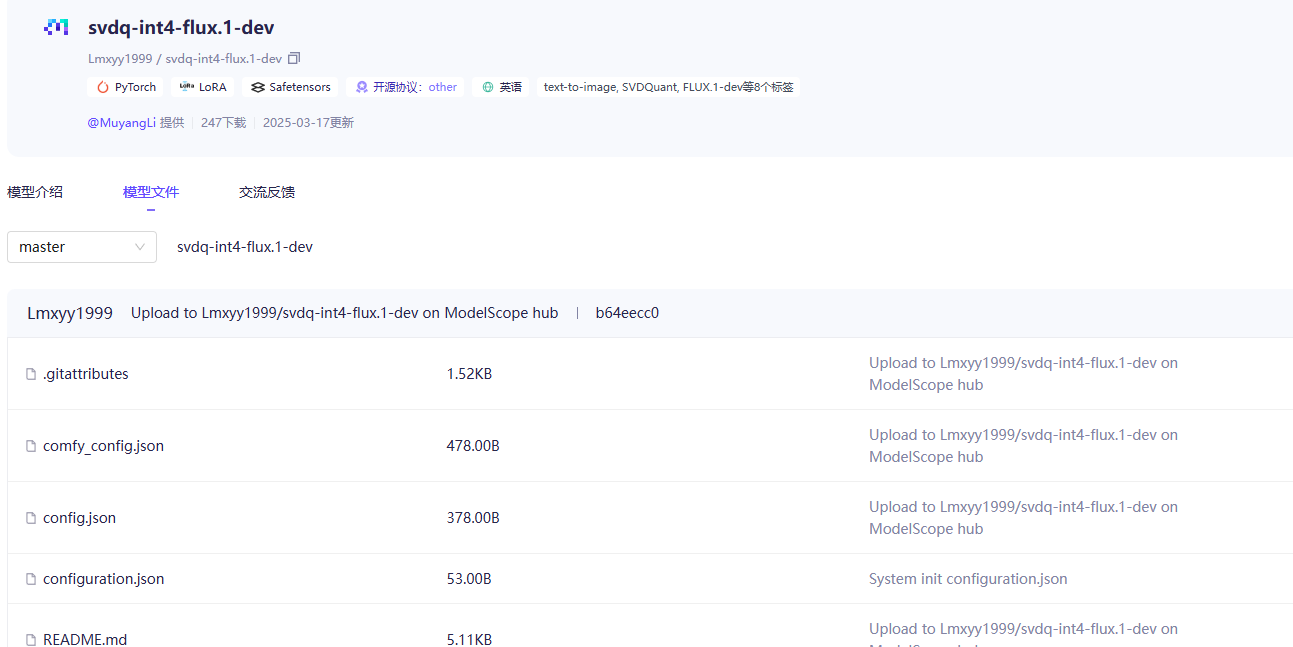The image size is (1293, 647).
Task: Open the config.json file
Action: 79,518
